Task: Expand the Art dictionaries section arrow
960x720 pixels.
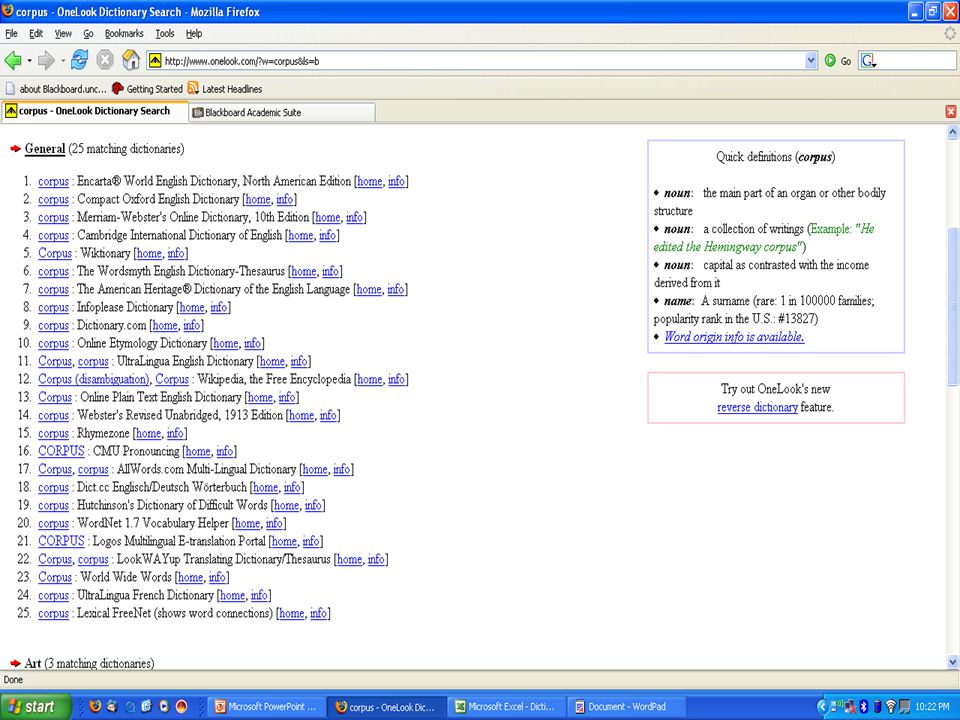Action: [x=15, y=663]
